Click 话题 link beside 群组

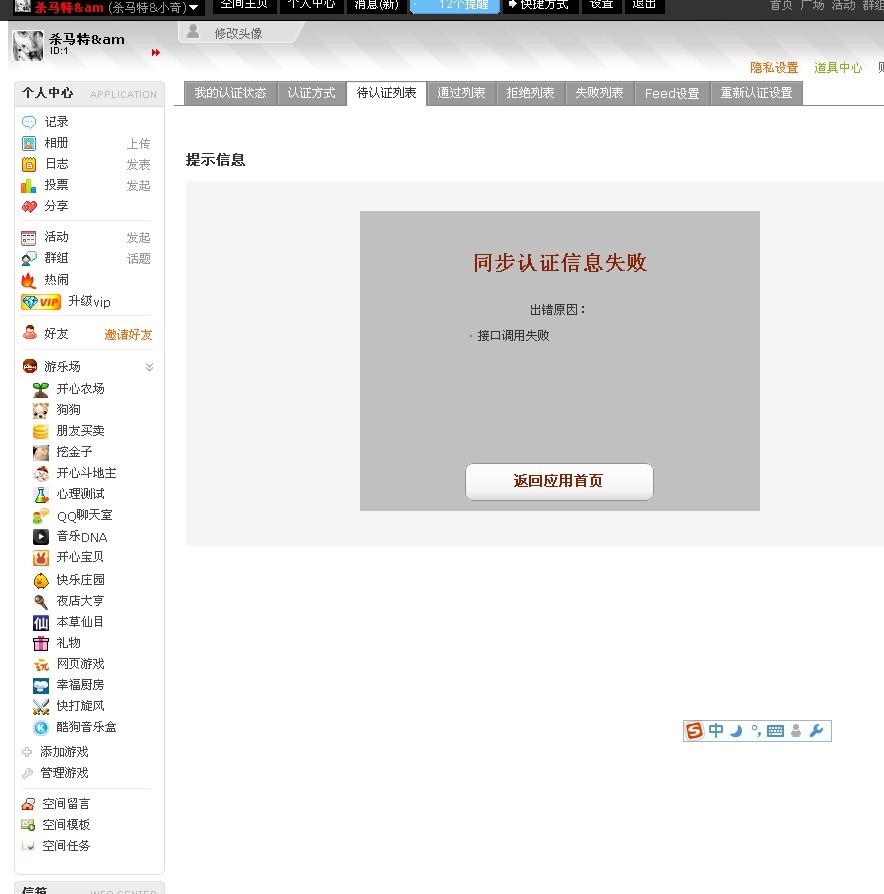(x=139, y=259)
